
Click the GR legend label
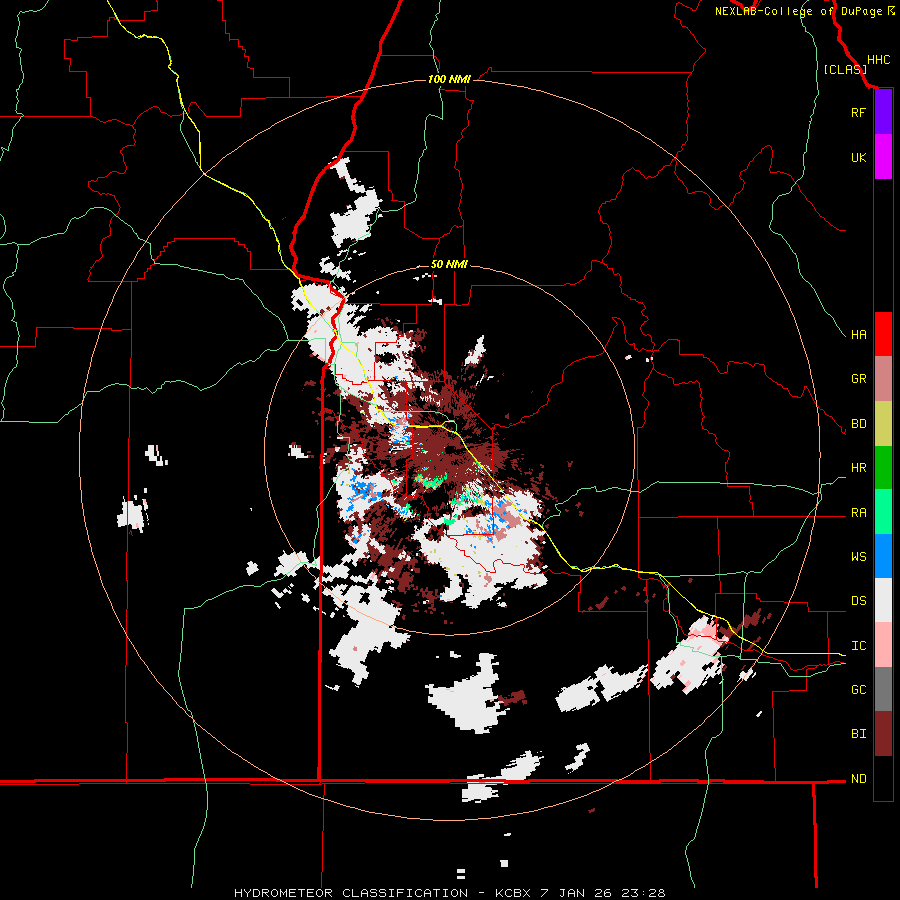pos(858,379)
